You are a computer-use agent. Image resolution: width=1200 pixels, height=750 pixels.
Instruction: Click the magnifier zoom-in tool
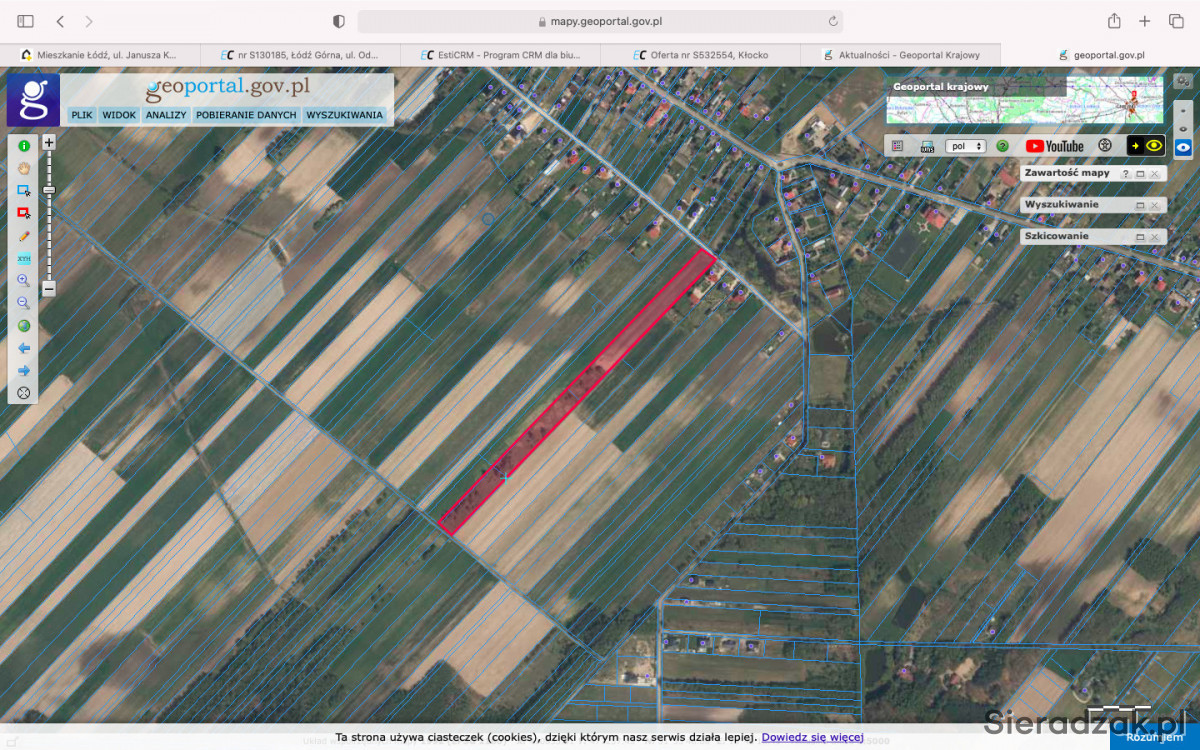click(24, 281)
